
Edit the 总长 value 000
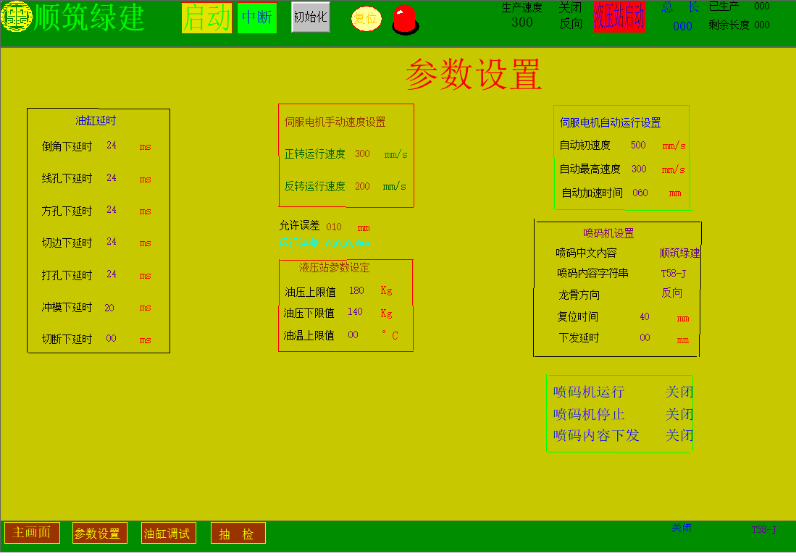tap(682, 26)
